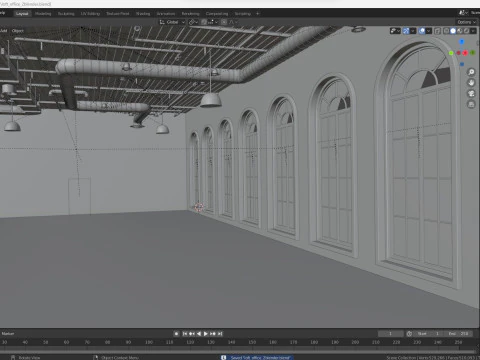Click the current frame number field
This screenshot has height=360, width=480.
pyautogui.click(x=390, y=333)
